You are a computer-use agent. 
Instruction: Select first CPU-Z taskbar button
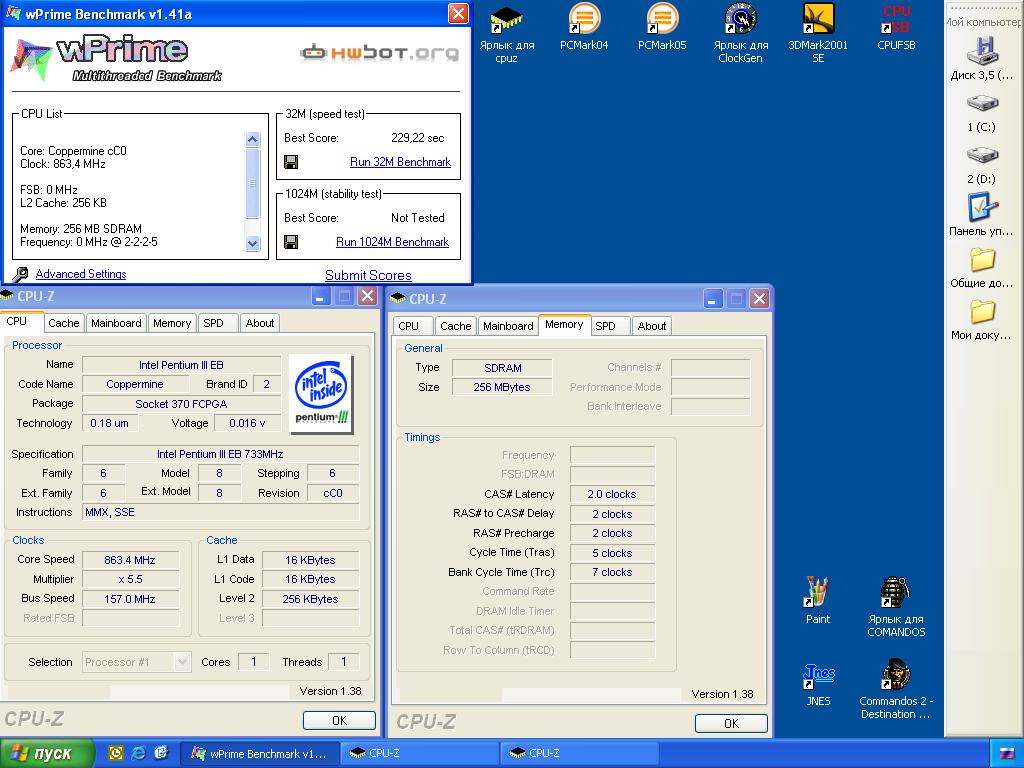point(419,753)
